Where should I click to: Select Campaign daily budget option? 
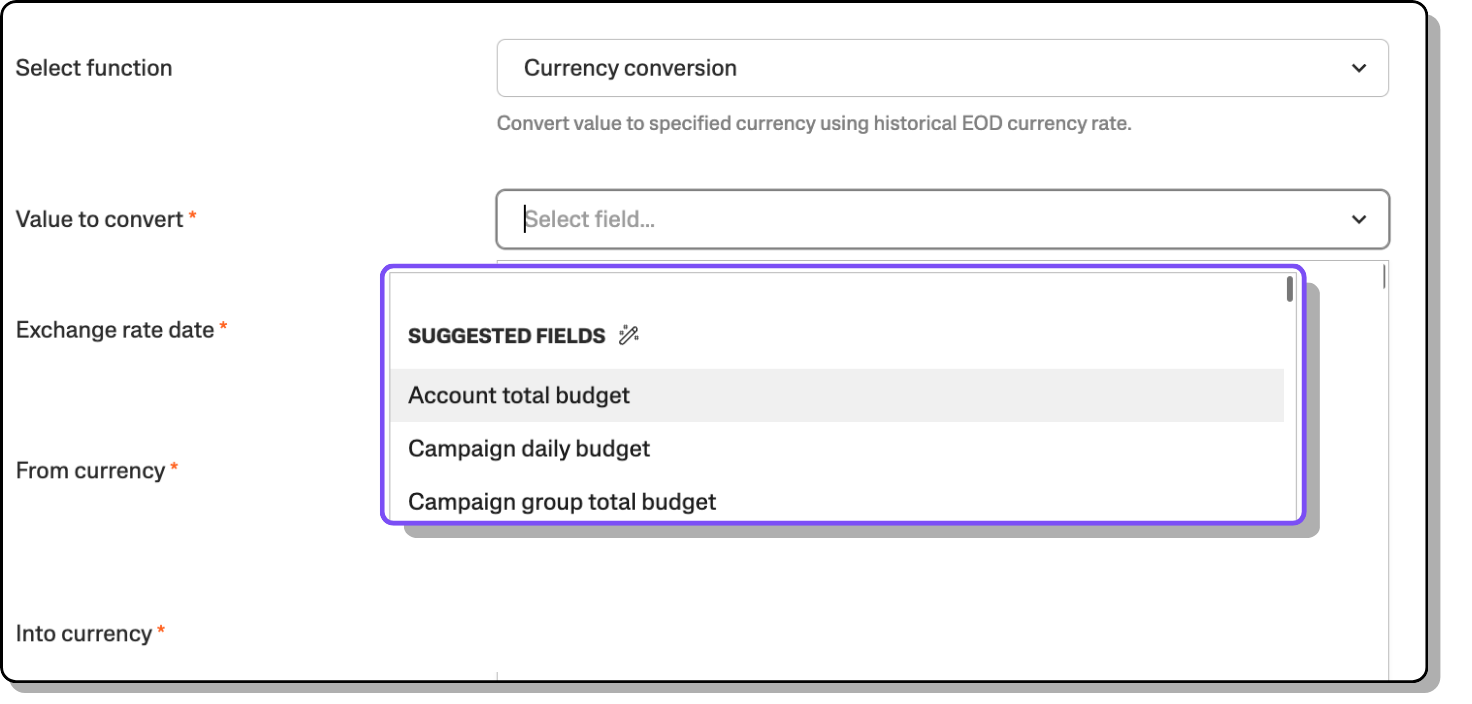tap(529, 448)
